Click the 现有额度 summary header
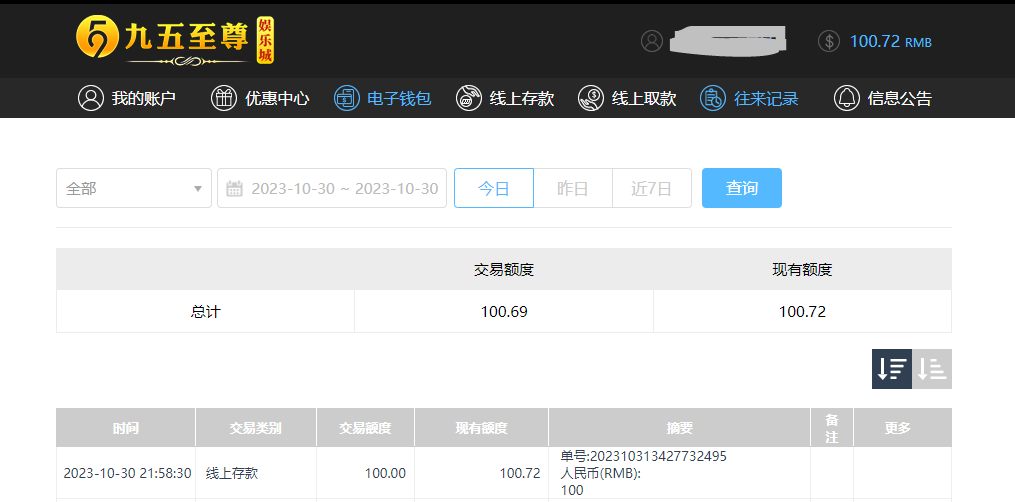The height and width of the screenshot is (502, 1015). (802, 270)
